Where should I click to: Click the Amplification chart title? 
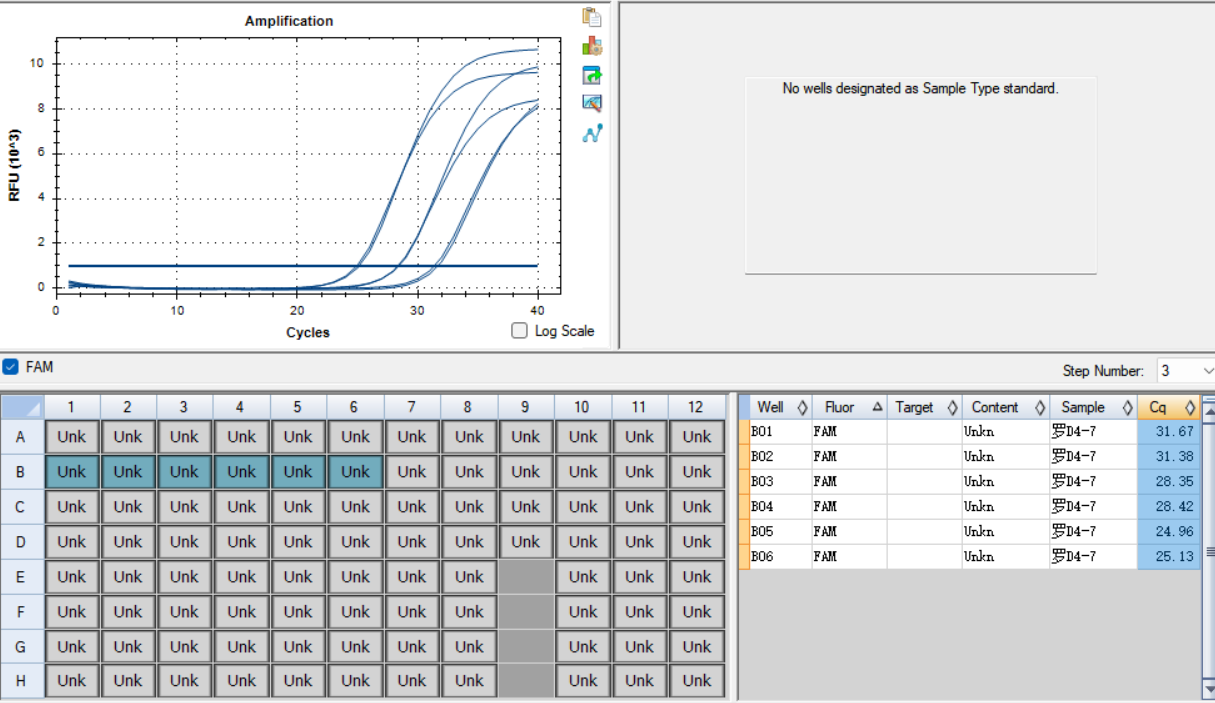click(x=289, y=21)
